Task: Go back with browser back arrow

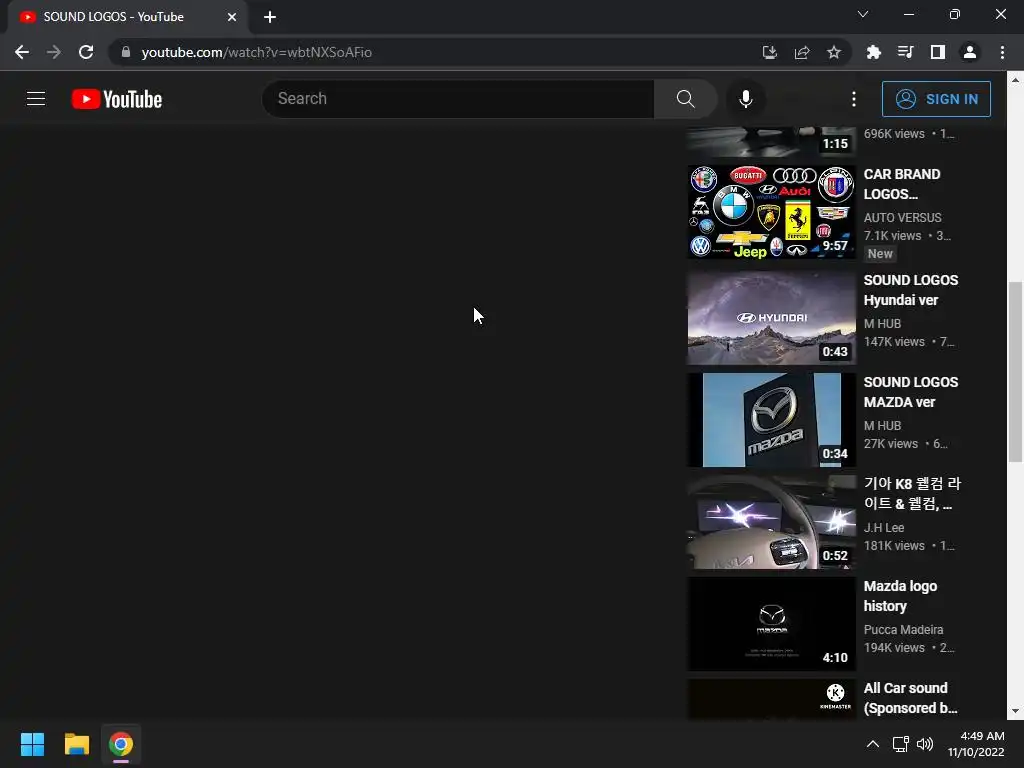Action: pyautogui.click(x=22, y=52)
